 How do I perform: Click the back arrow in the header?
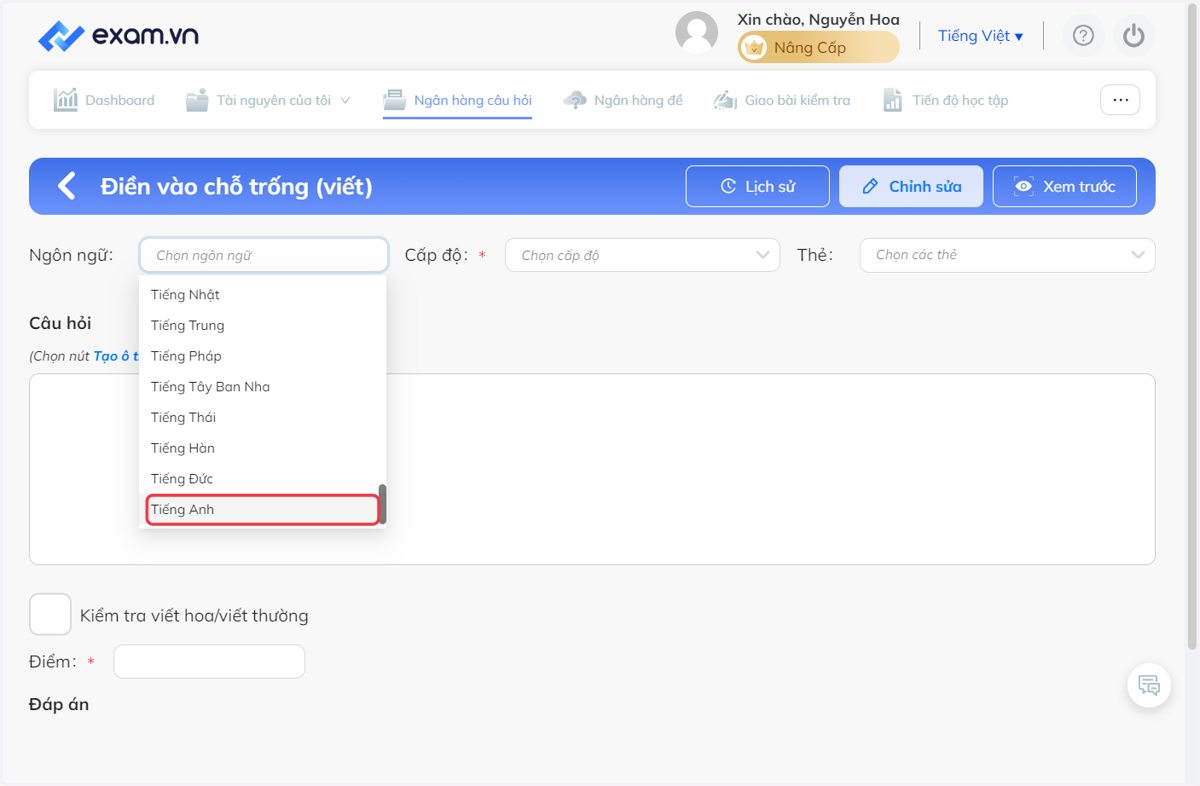(66, 186)
